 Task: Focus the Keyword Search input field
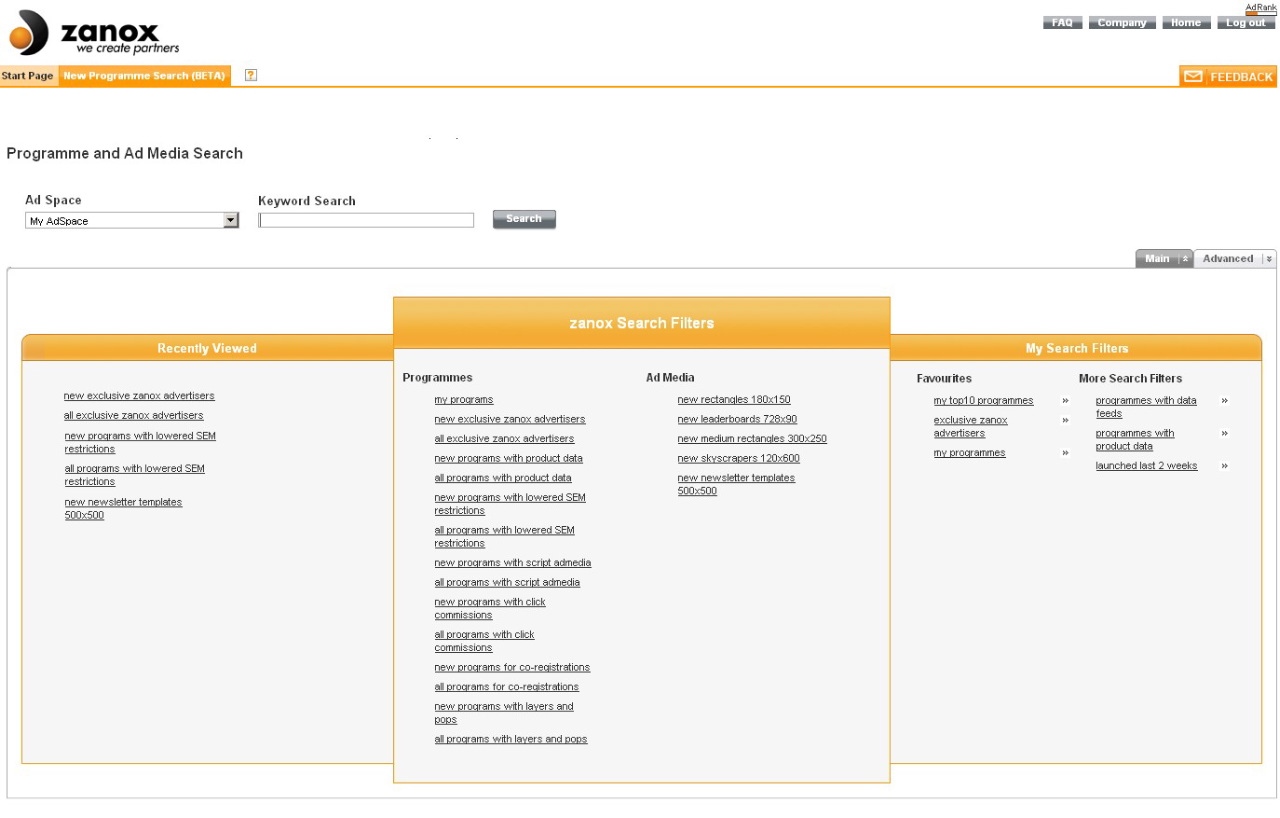tap(366, 221)
